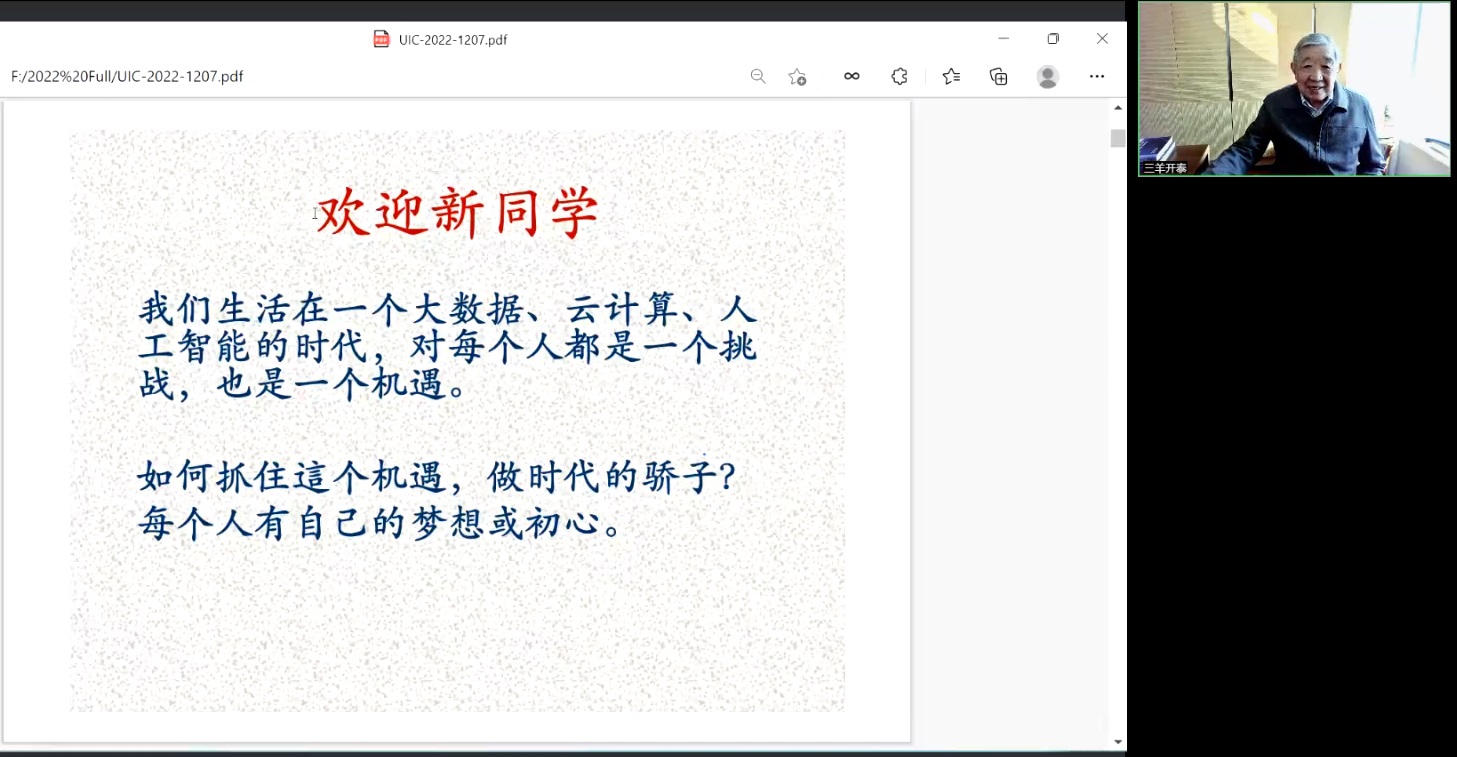Add this page to favorites with star icon
Screen dimensions: 1457x757
click(x=797, y=77)
